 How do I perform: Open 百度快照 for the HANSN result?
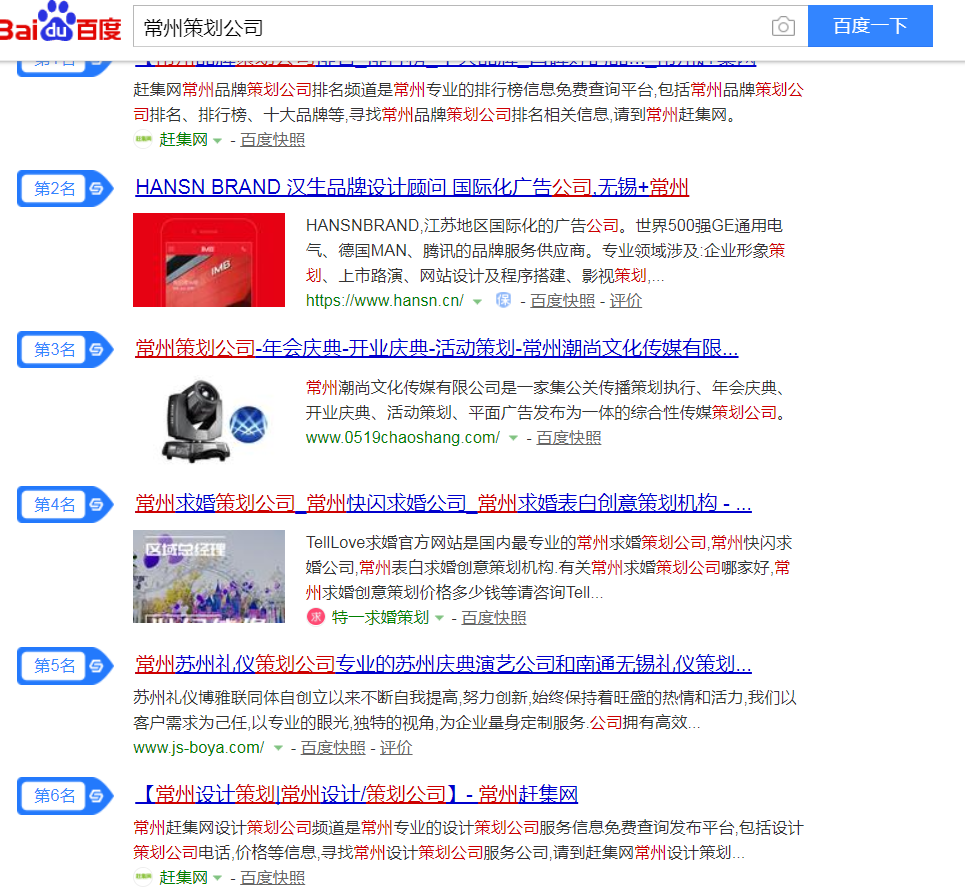pos(563,301)
